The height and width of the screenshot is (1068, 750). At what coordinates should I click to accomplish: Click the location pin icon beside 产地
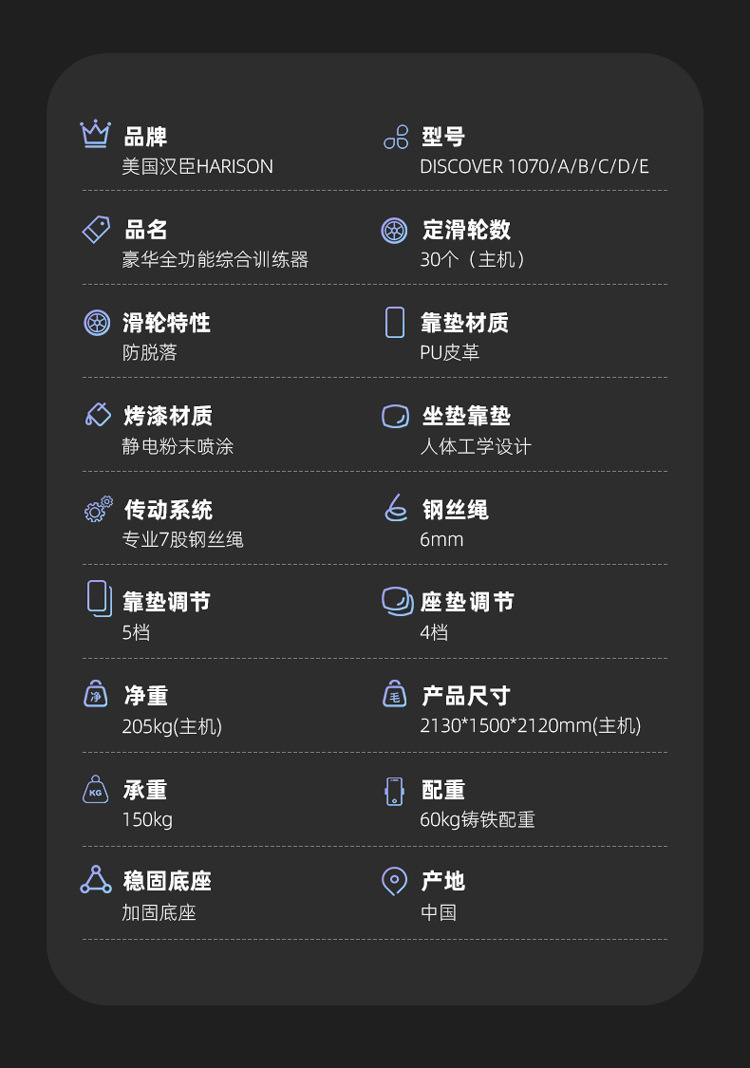[x=395, y=881]
